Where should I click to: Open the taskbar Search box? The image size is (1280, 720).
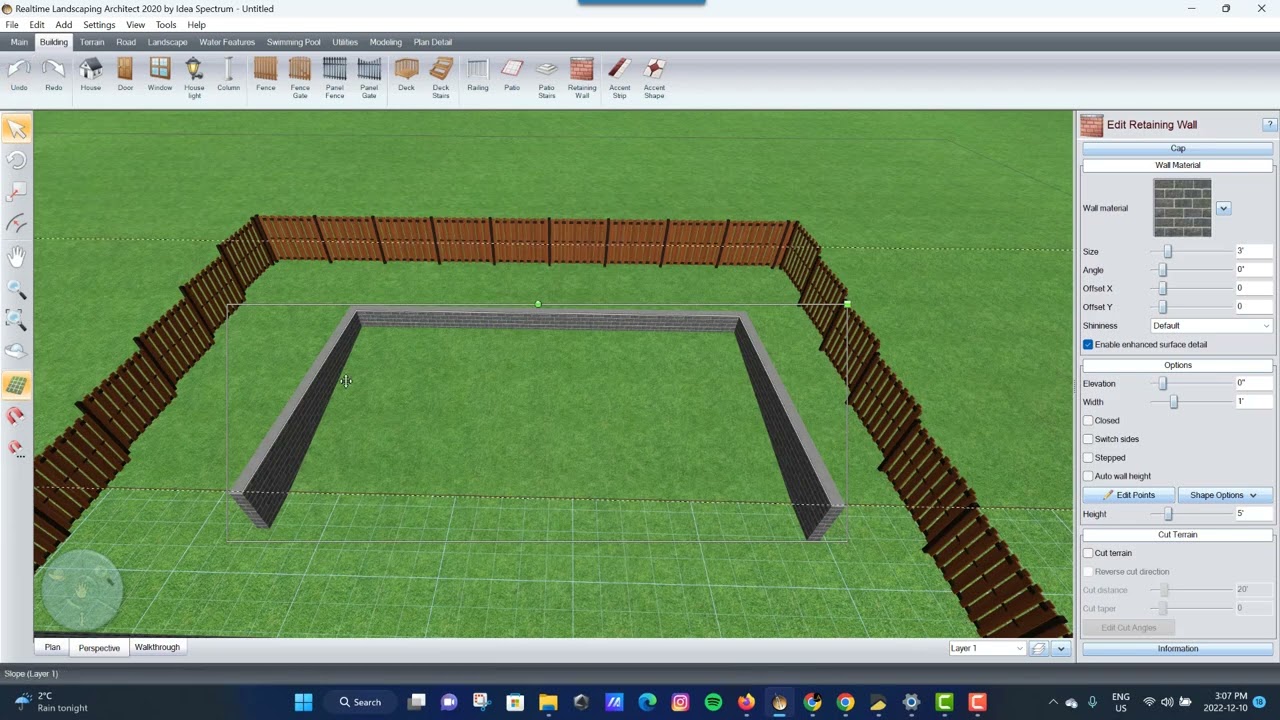pos(361,702)
